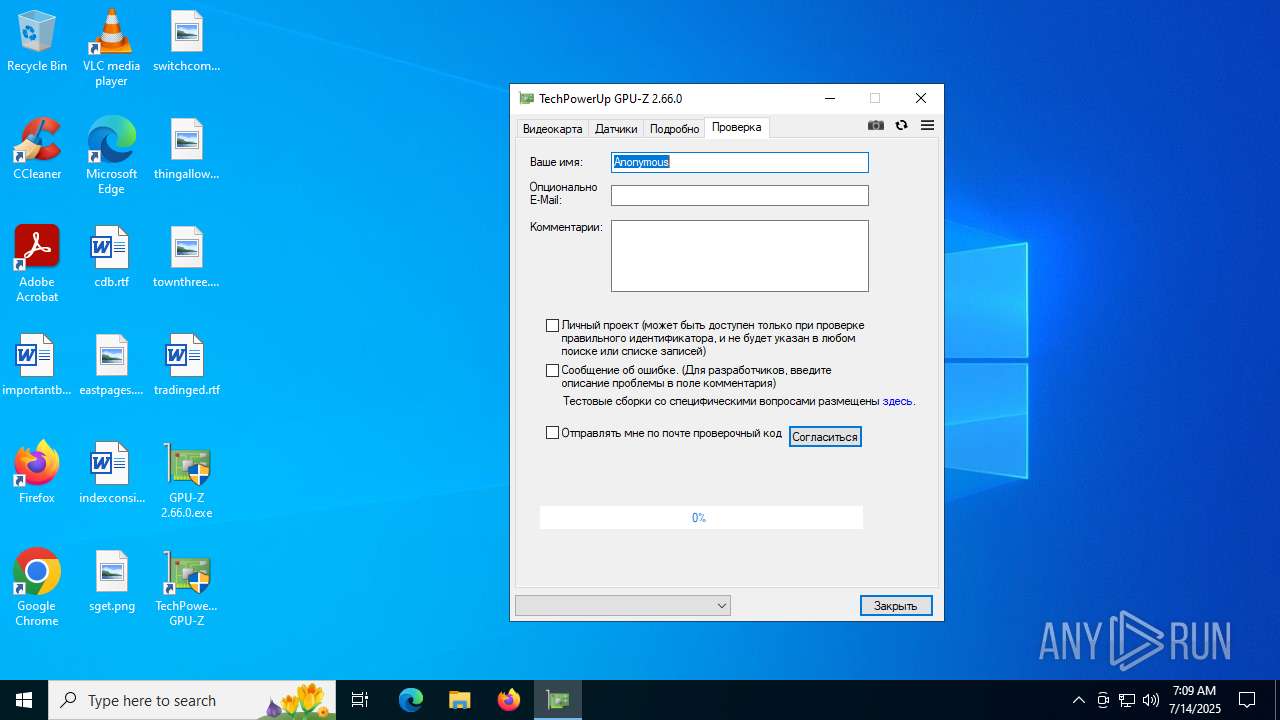Select Microsoft Edge desktop shortcut
This screenshot has height=720, width=1280.
pyautogui.click(x=111, y=156)
